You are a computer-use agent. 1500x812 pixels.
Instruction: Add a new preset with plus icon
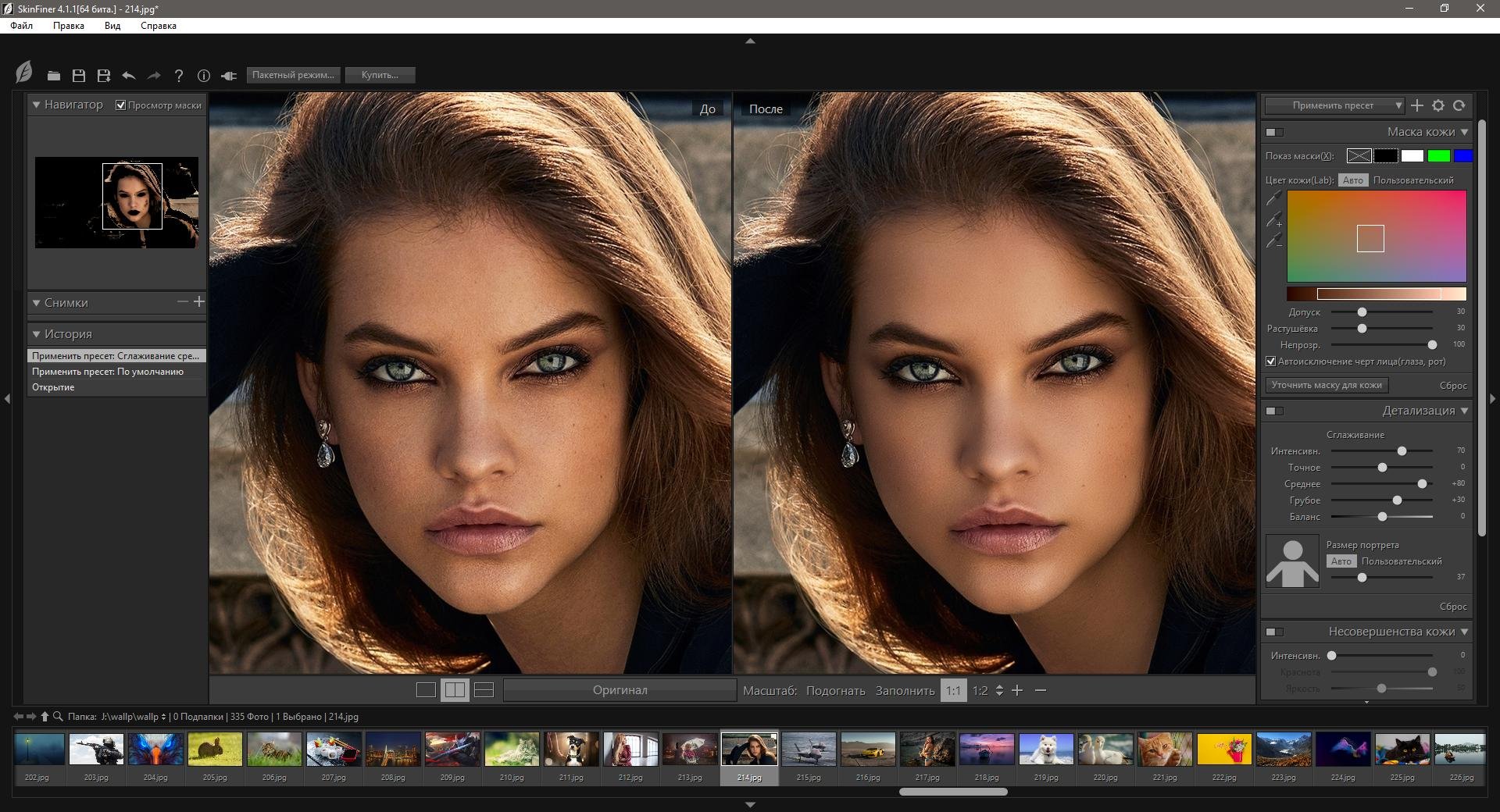click(x=1417, y=105)
